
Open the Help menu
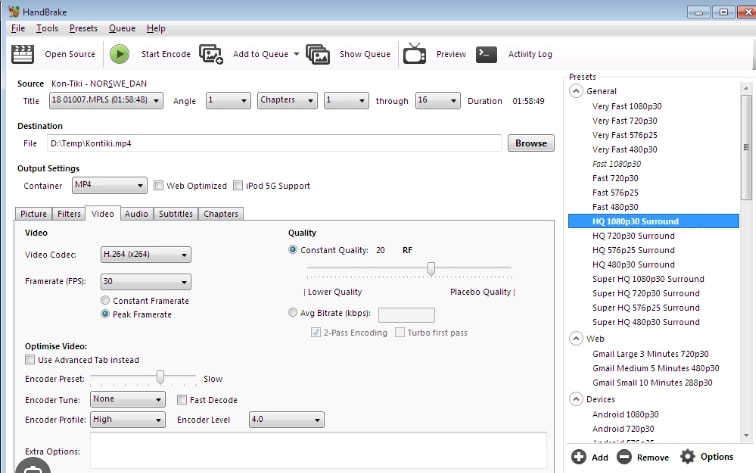tap(156, 28)
